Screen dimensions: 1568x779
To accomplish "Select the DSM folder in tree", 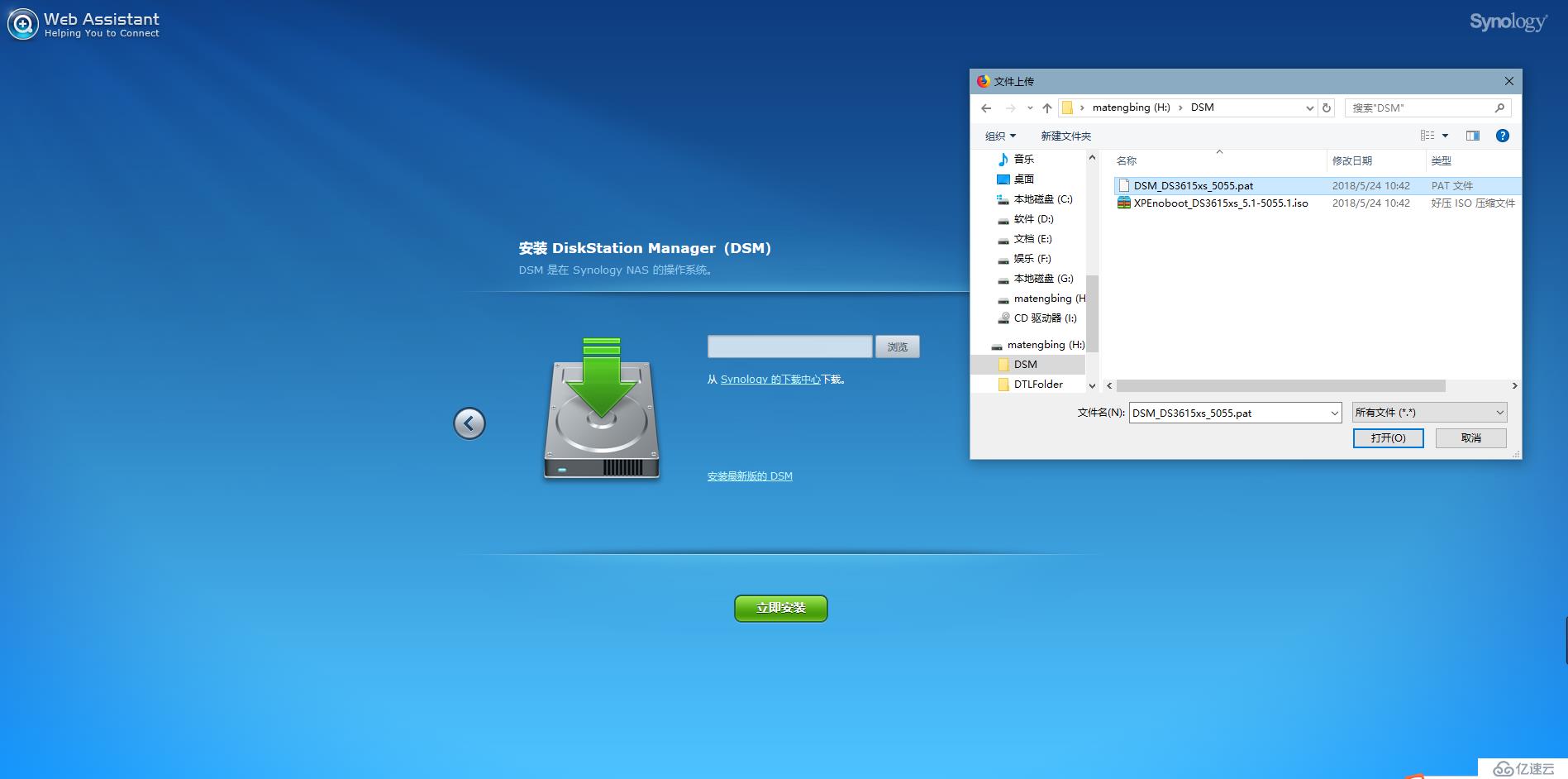I will point(1027,364).
